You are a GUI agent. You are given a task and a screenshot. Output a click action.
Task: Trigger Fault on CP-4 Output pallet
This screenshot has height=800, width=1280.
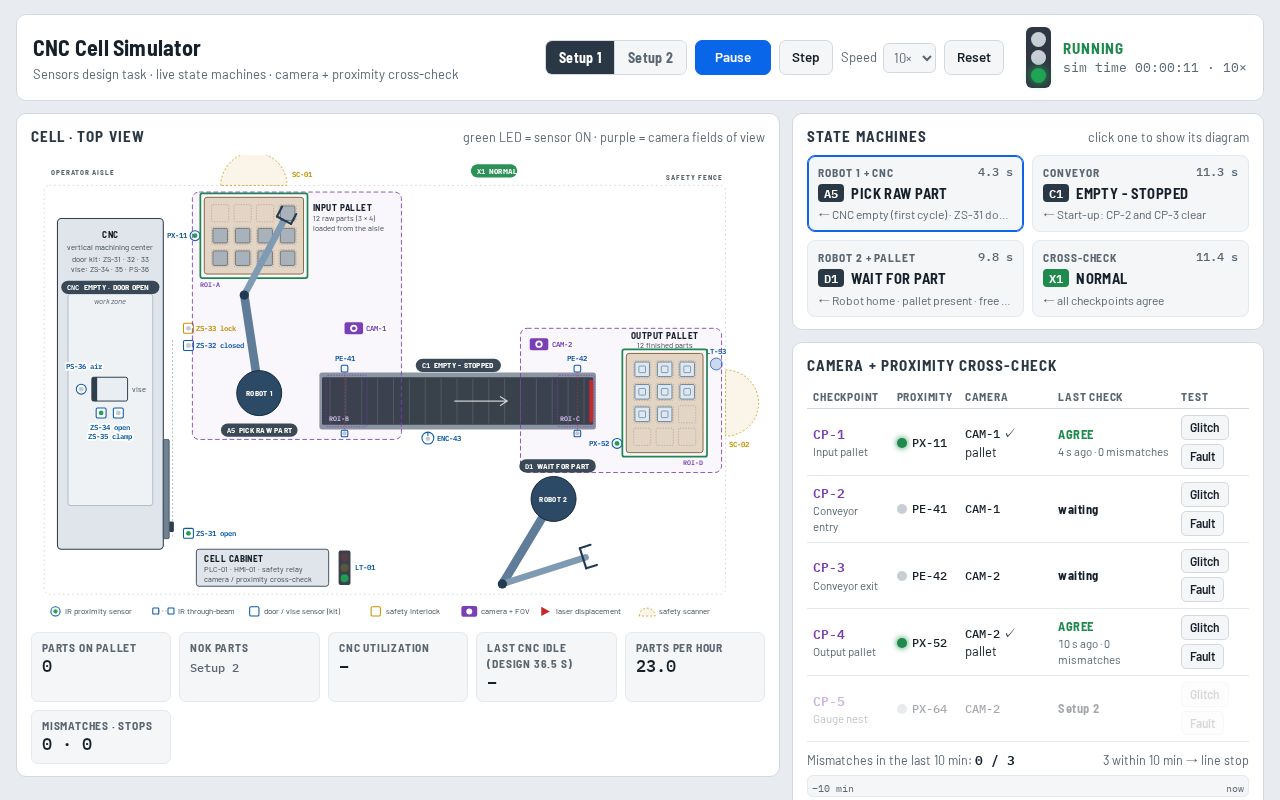tap(1203, 656)
